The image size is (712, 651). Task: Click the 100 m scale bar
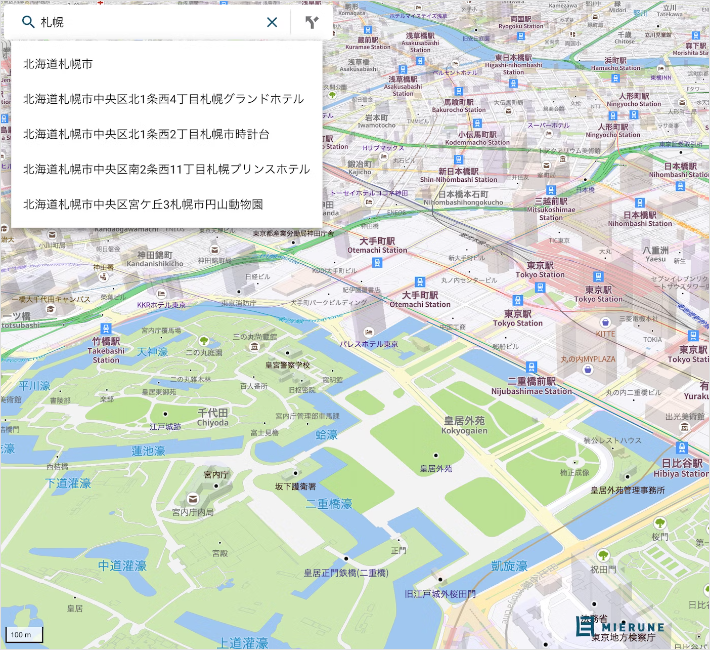[x=19, y=635]
